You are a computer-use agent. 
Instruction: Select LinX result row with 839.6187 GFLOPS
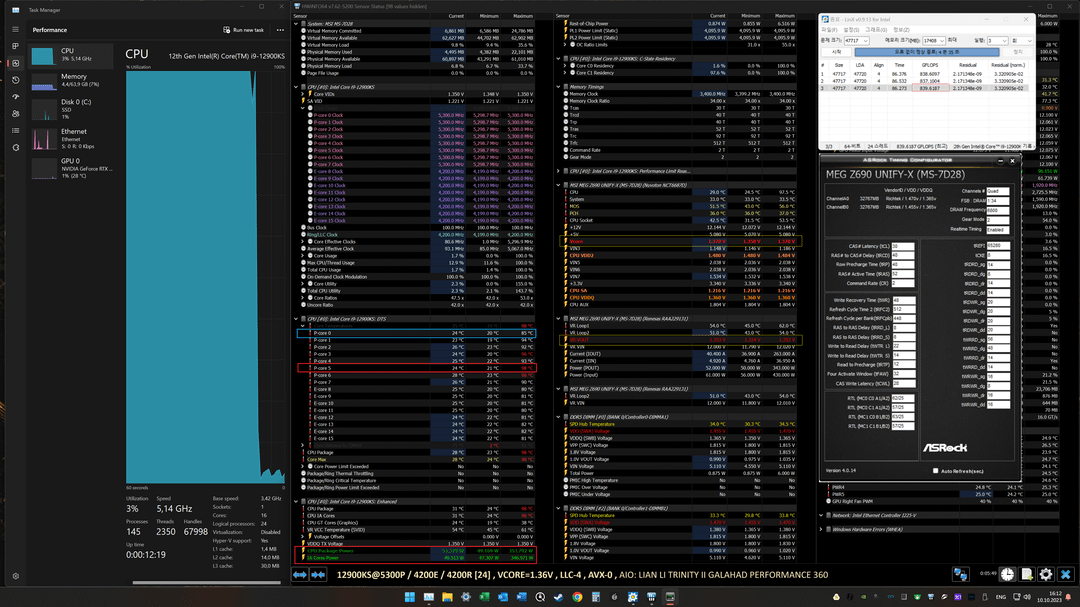[926, 88]
